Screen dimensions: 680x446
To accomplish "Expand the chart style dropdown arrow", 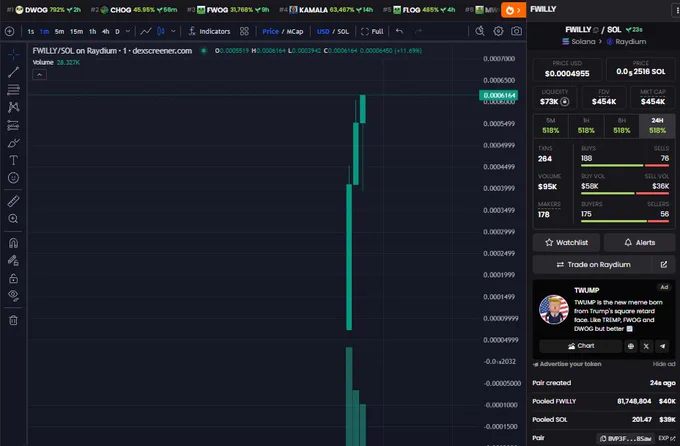I will pos(173,31).
